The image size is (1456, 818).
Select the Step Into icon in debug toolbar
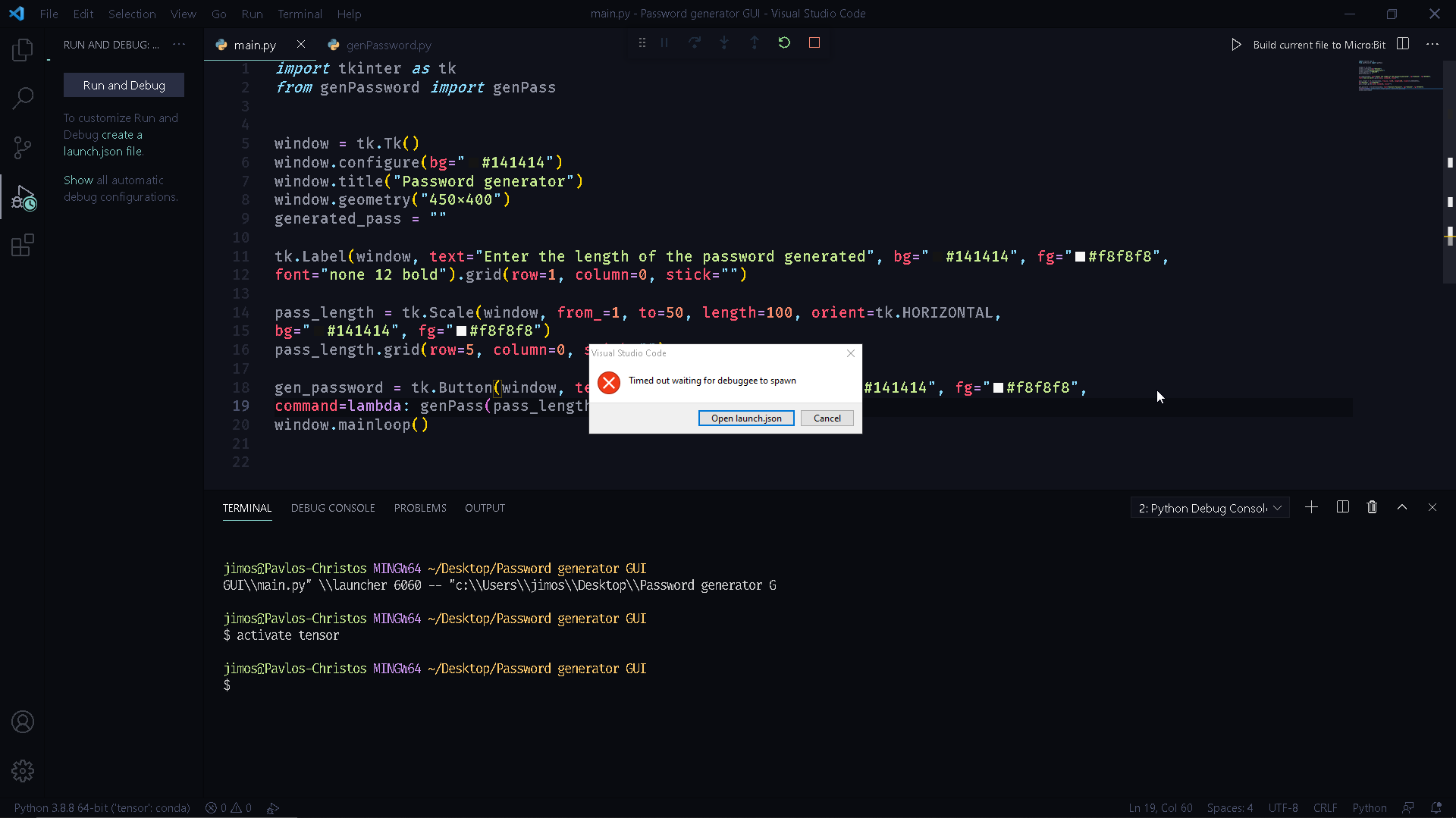tap(724, 42)
